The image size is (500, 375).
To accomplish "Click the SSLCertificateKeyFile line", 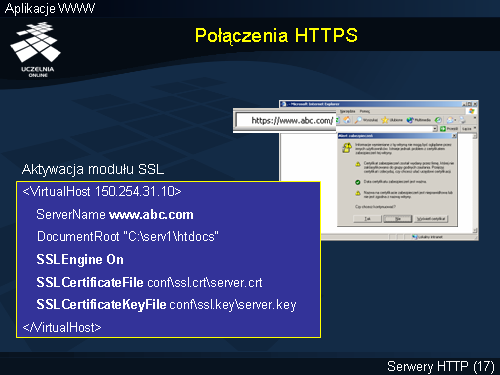I will [x=166, y=304].
